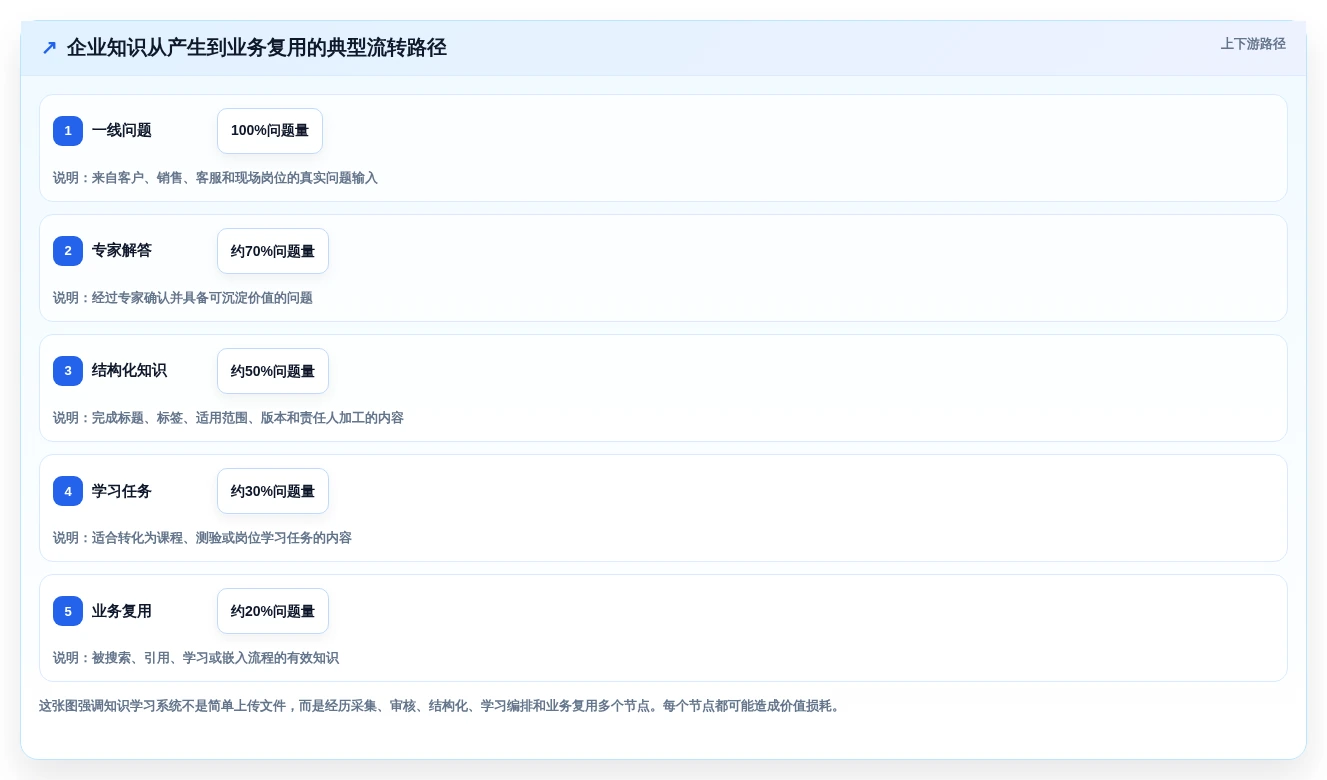Select the 约70%问题量 pill
This screenshot has width=1327, height=780.
273,251
